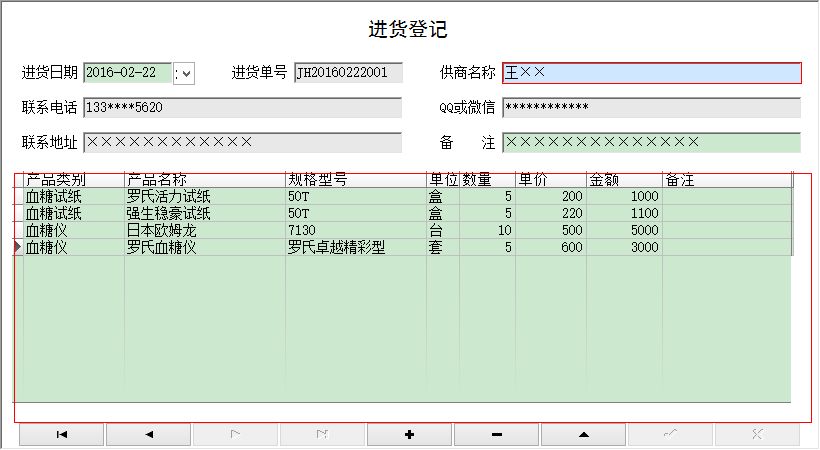The image size is (820, 450).
Task: Click the unit price cell 200
Action: coord(551,197)
